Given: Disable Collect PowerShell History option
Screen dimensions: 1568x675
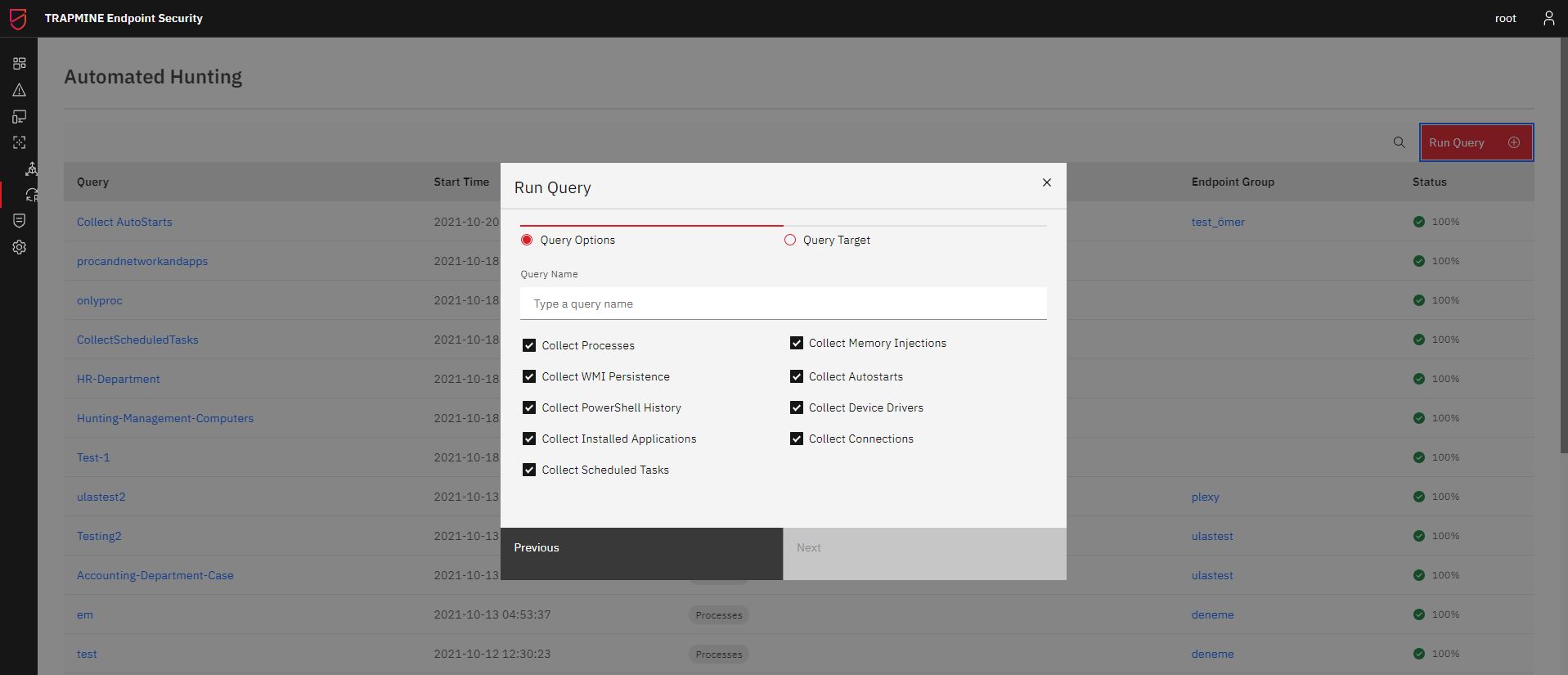Looking at the screenshot, I should tap(529, 407).
